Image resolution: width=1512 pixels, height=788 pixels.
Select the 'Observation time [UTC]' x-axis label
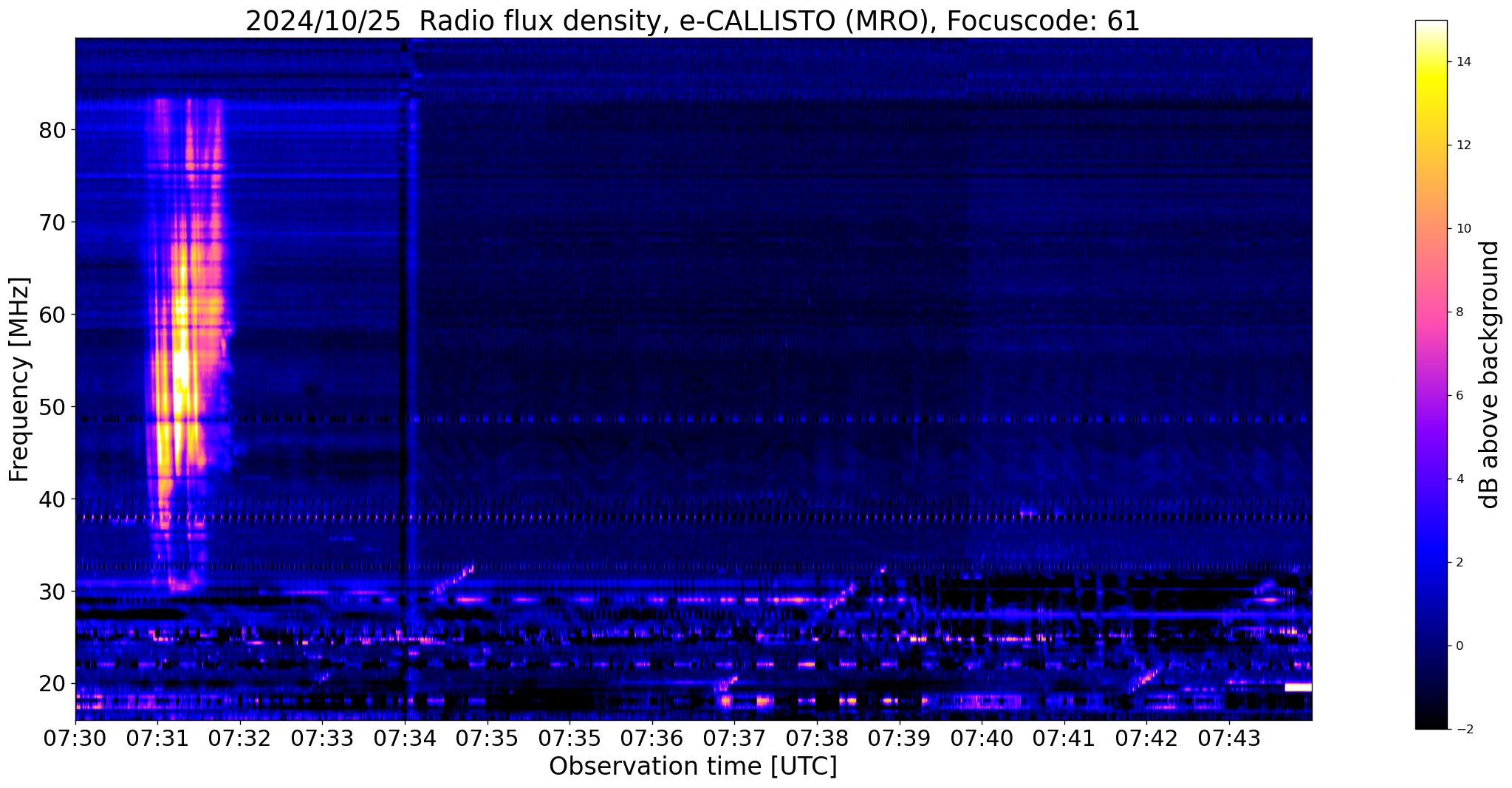tap(693, 767)
